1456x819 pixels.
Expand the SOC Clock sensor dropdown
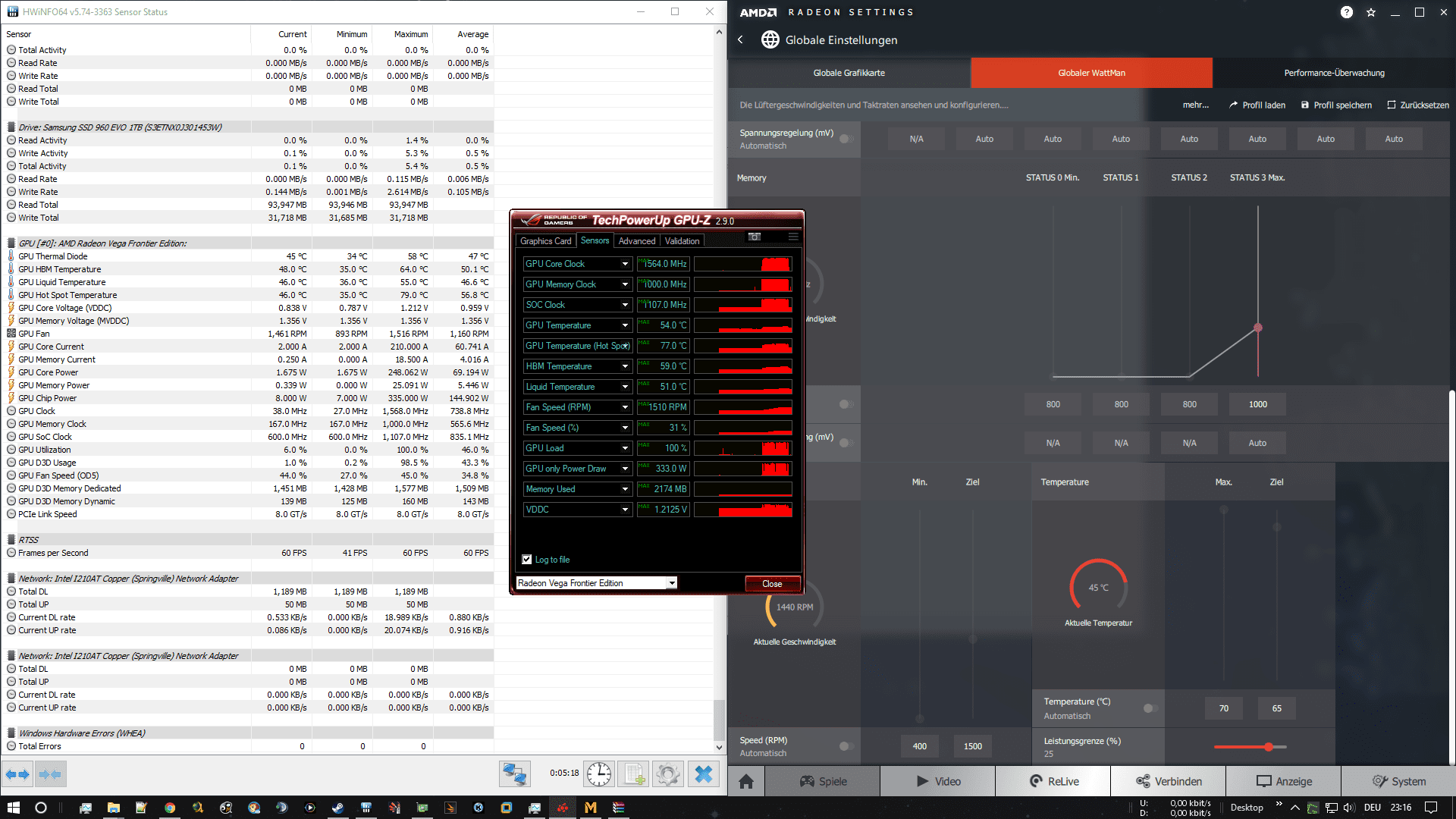pos(625,305)
